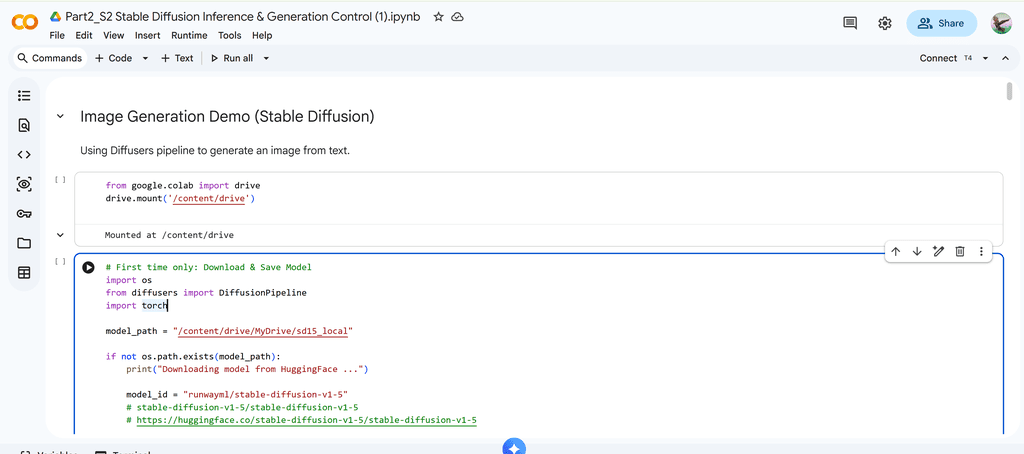Expand the Run all dropdown arrow
The width and height of the screenshot is (1024, 454).
point(267,58)
